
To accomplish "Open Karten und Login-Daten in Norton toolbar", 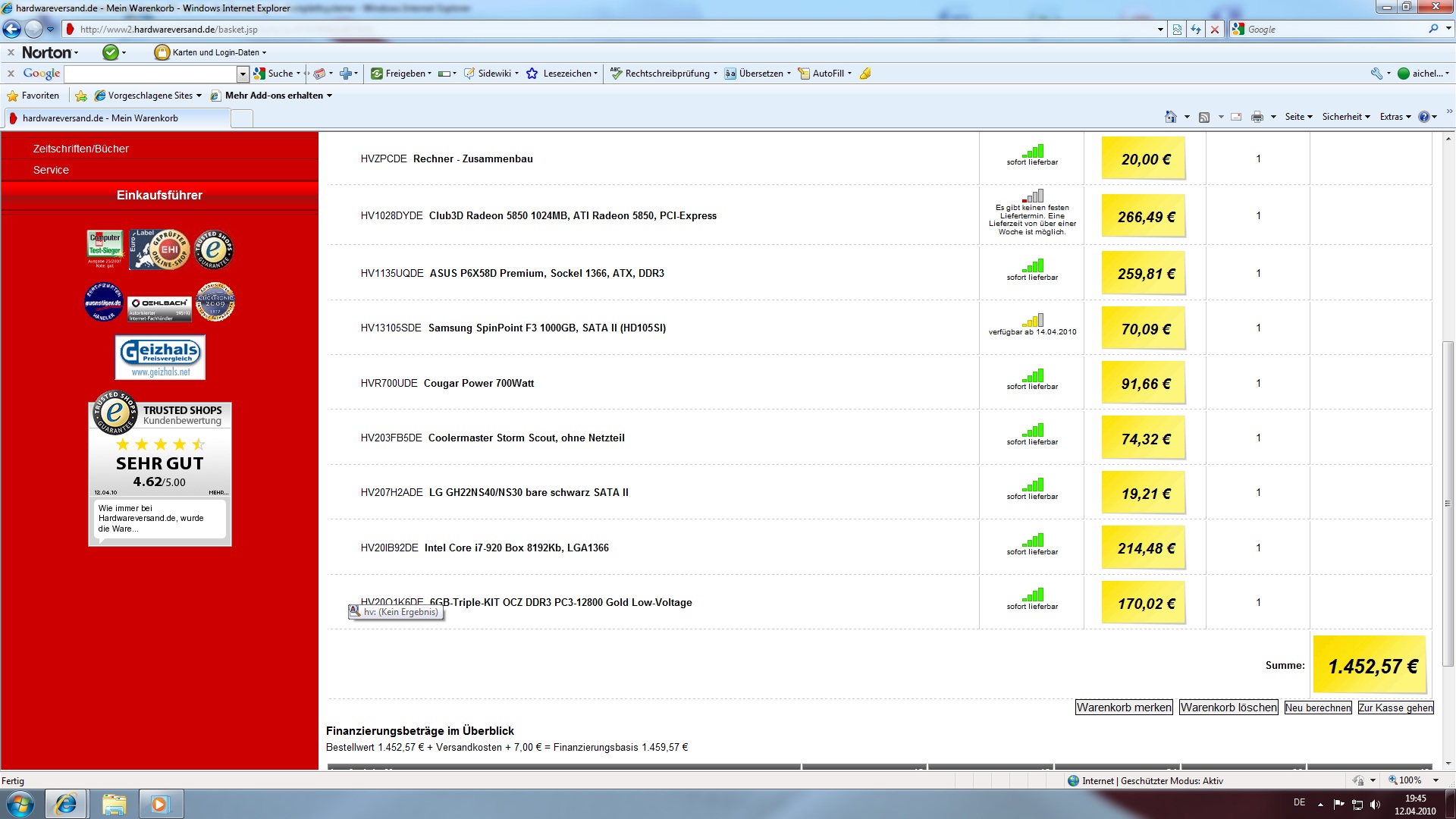I will [x=211, y=52].
